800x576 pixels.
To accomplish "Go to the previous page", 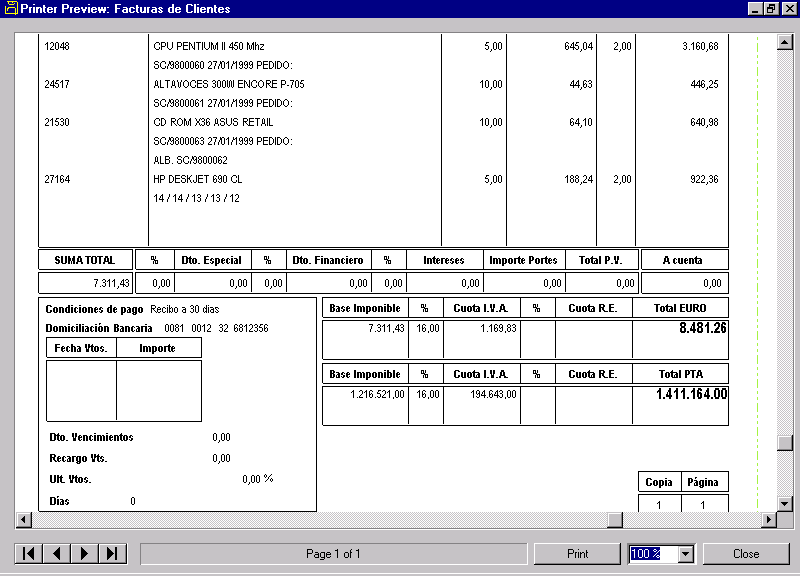I will [57, 553].
